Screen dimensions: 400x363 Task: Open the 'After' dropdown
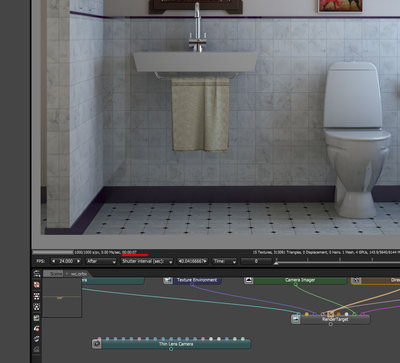(x=101, y=261)
